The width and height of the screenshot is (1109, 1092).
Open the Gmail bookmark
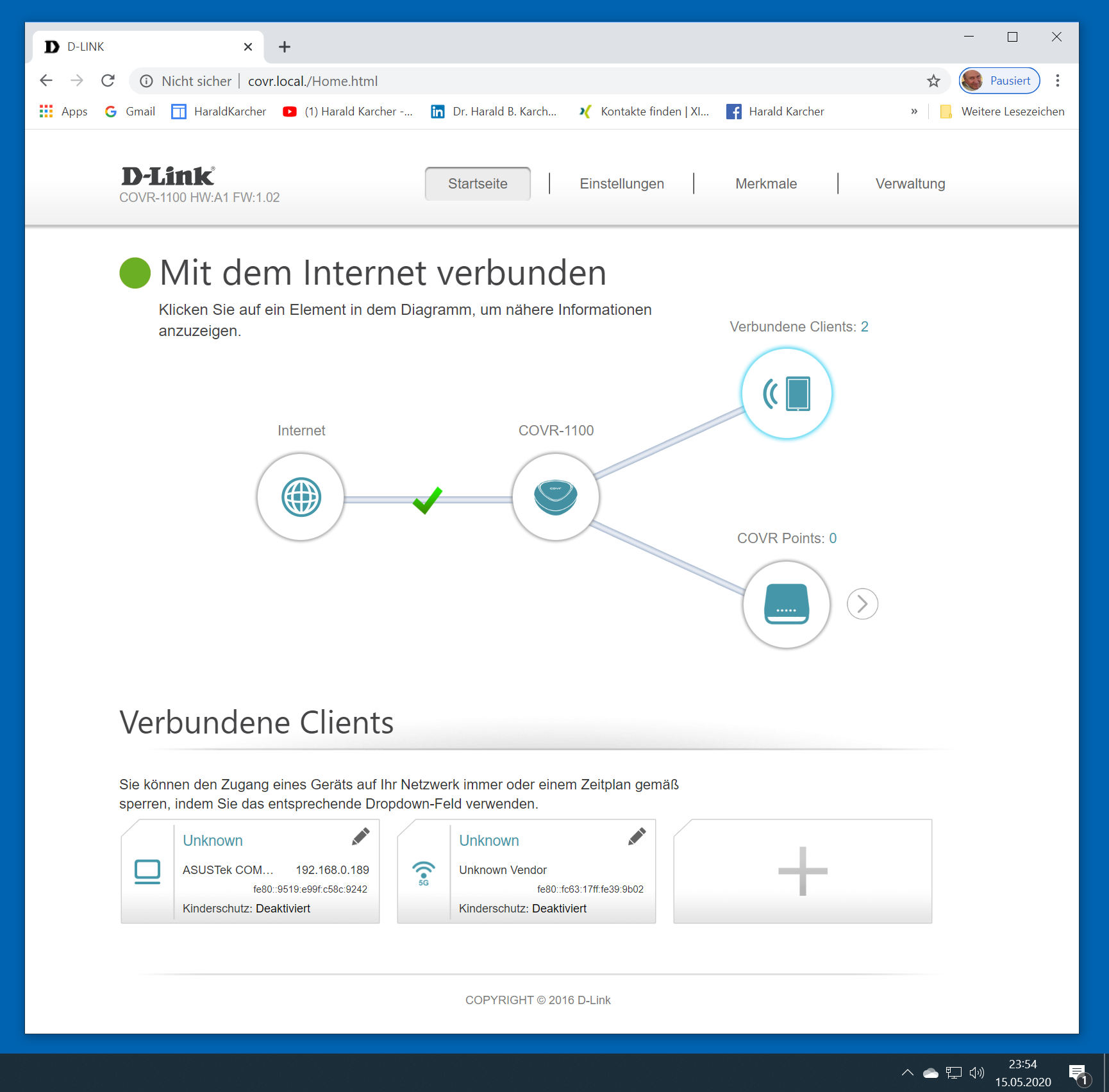(x=130, y=112)
